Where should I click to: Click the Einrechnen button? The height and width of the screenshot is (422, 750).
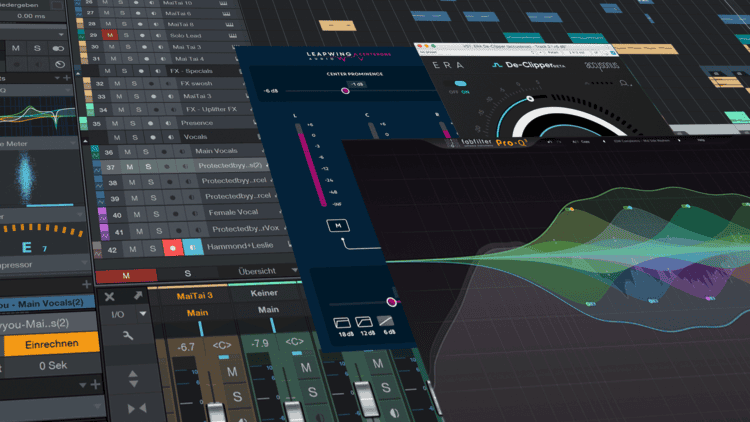(52, 344)
